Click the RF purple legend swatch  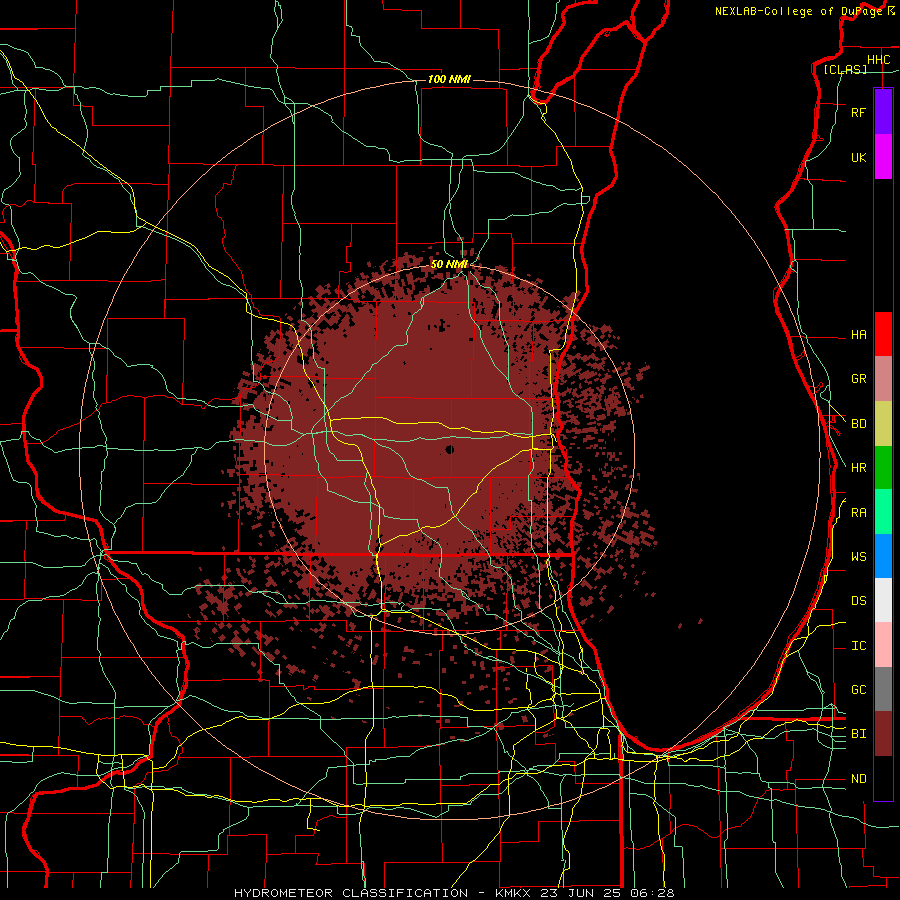click(x=883, y=112)
